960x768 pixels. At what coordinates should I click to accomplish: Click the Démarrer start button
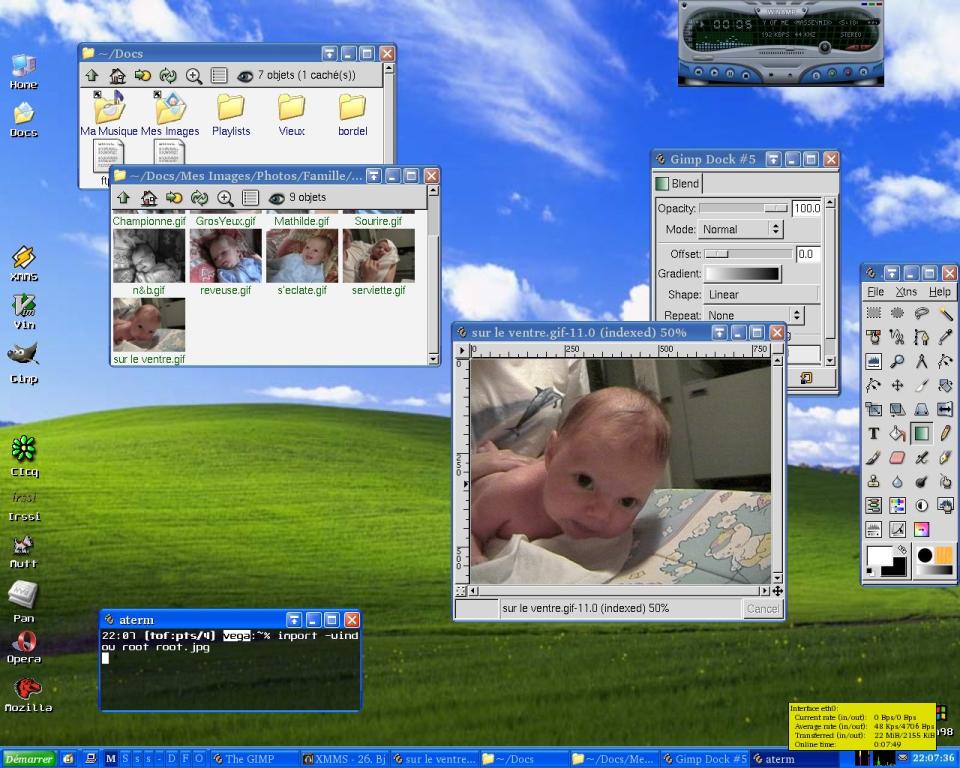tap(28, 759)
